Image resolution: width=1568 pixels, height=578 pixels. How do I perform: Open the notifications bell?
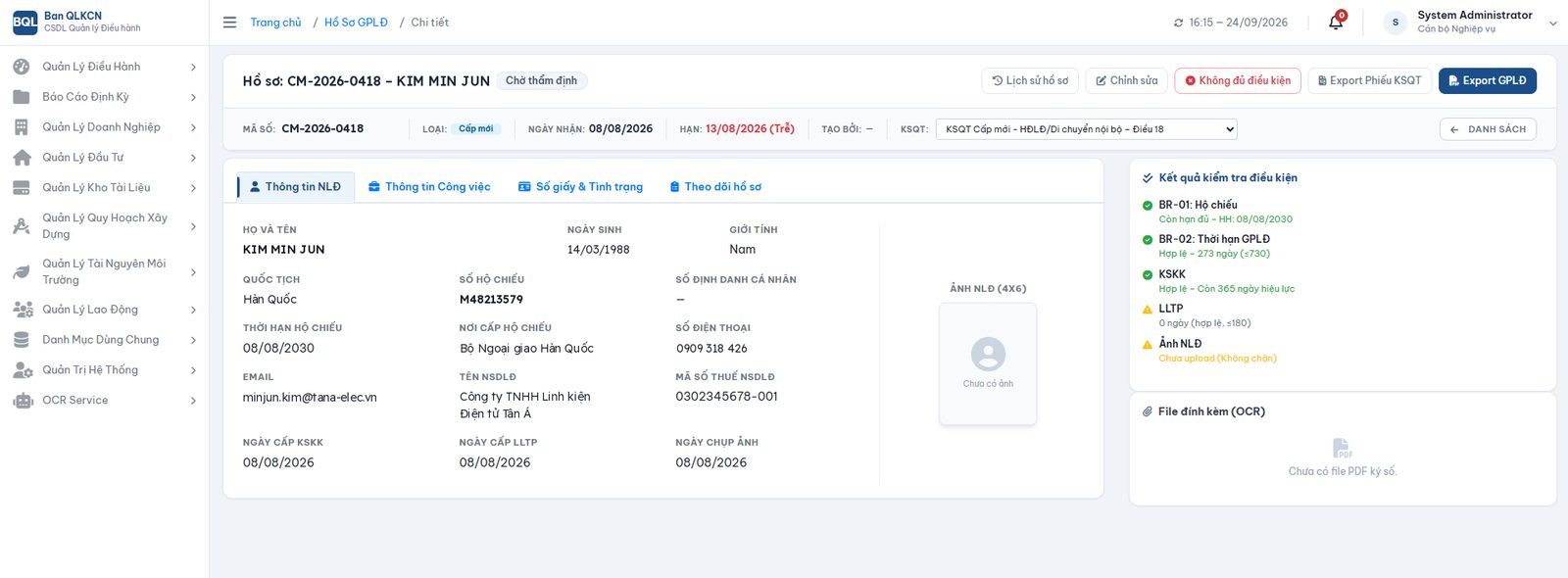pyautogui.click(x=1336, y=22)
